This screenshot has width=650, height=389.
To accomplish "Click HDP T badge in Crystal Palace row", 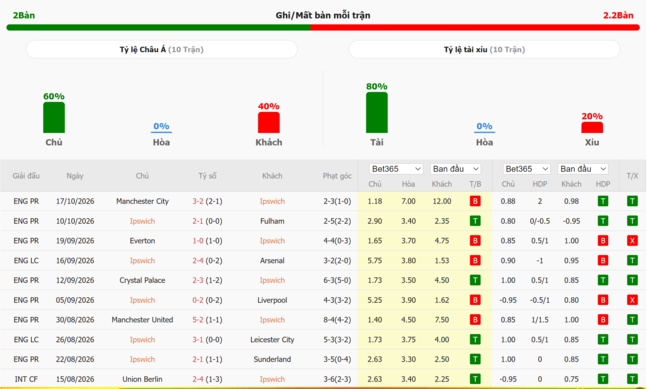I will pos(603,280).
